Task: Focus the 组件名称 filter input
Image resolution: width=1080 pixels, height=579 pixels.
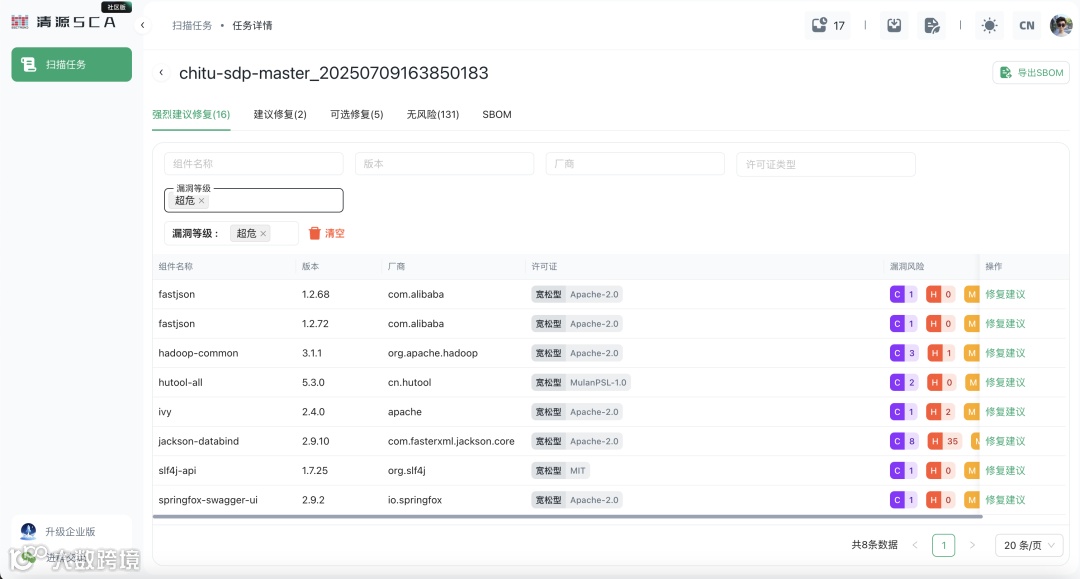Action: pyautogui.click(x=253, y=164)
